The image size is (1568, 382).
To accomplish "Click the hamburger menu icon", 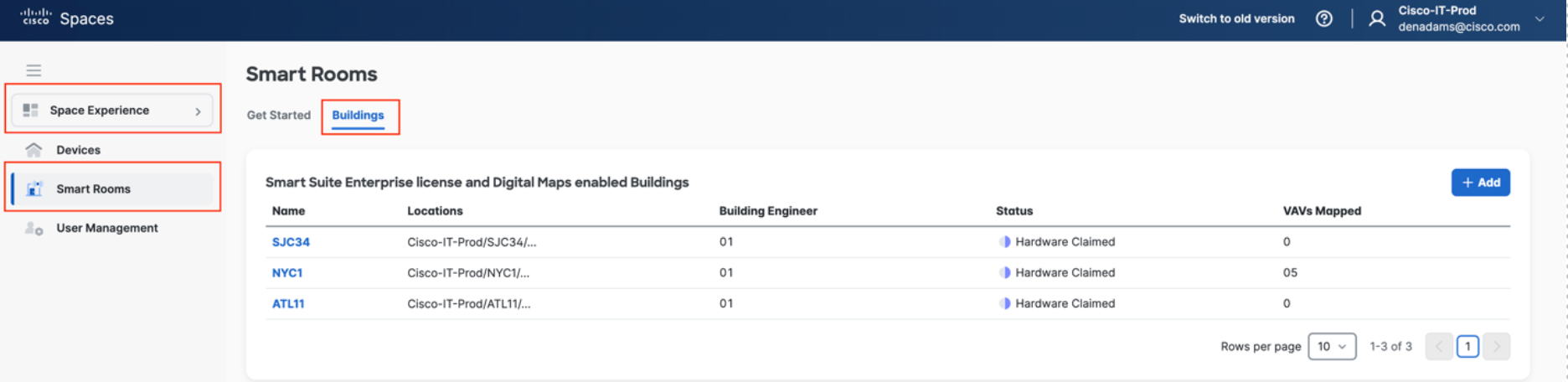I will coord(34,70).
